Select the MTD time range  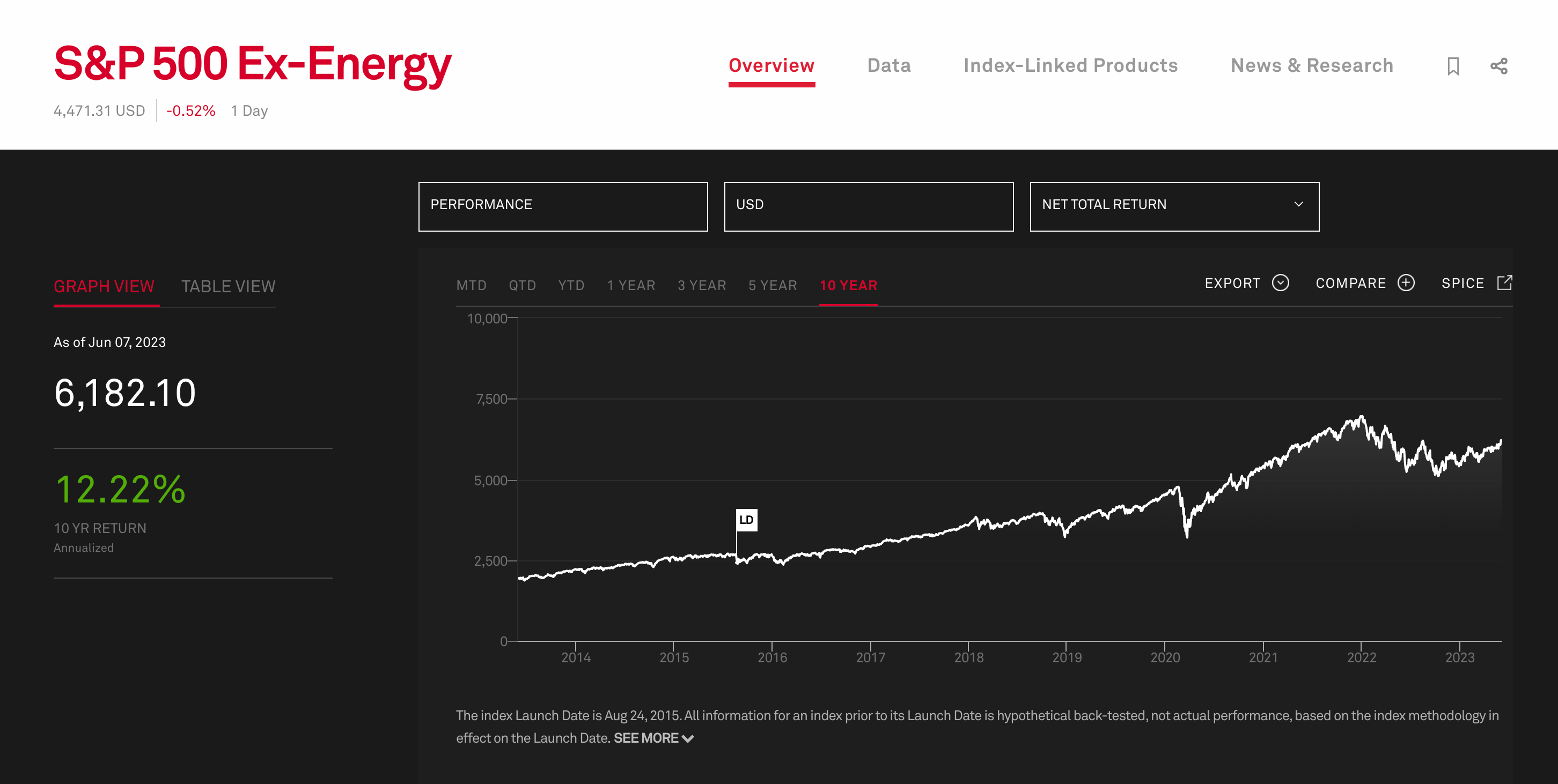(471, 285)
